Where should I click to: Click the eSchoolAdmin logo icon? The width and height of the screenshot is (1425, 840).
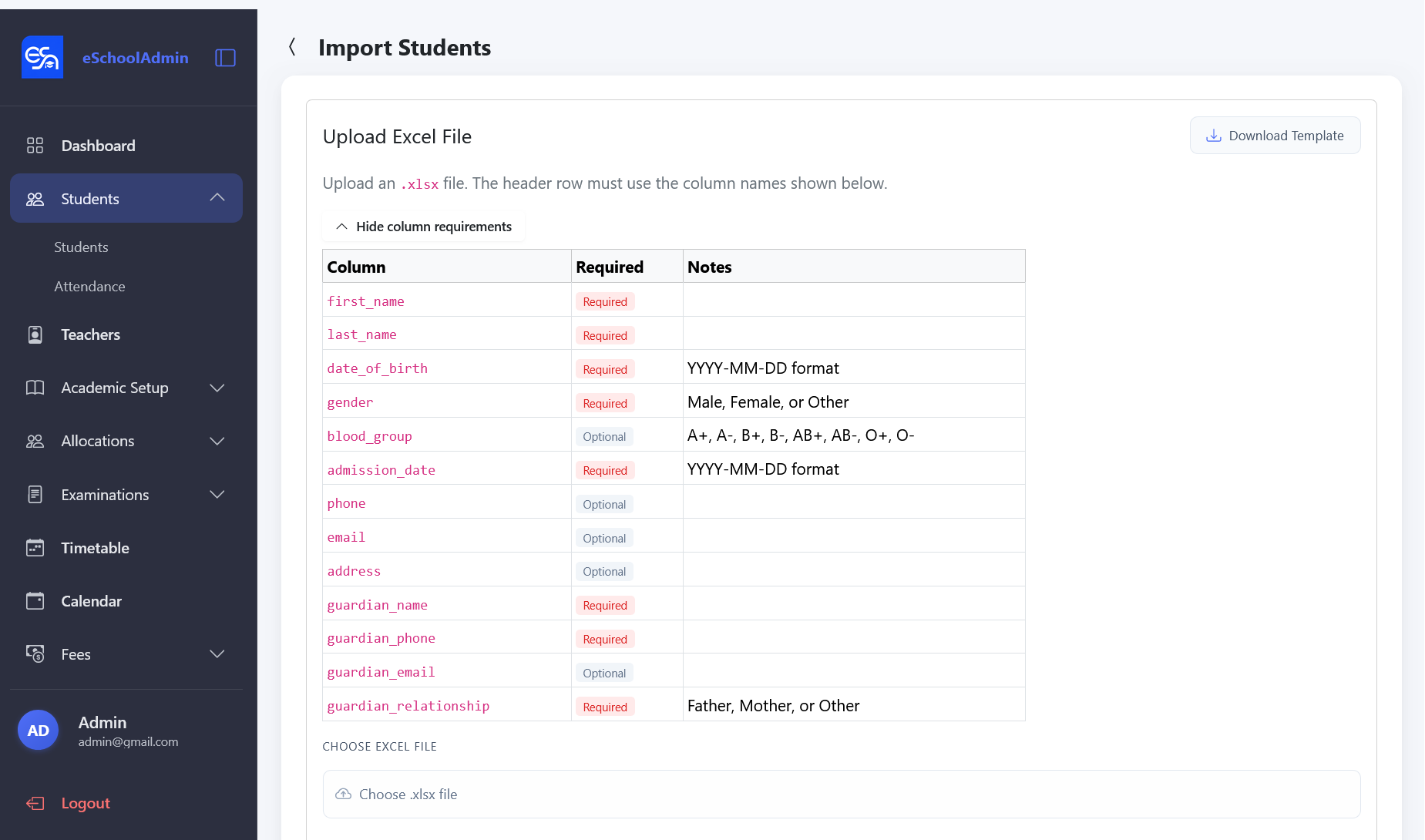(42, 57)
